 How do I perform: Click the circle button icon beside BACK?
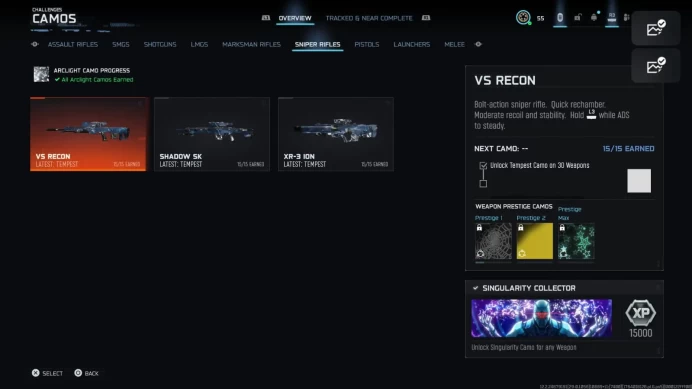point(78,373)
